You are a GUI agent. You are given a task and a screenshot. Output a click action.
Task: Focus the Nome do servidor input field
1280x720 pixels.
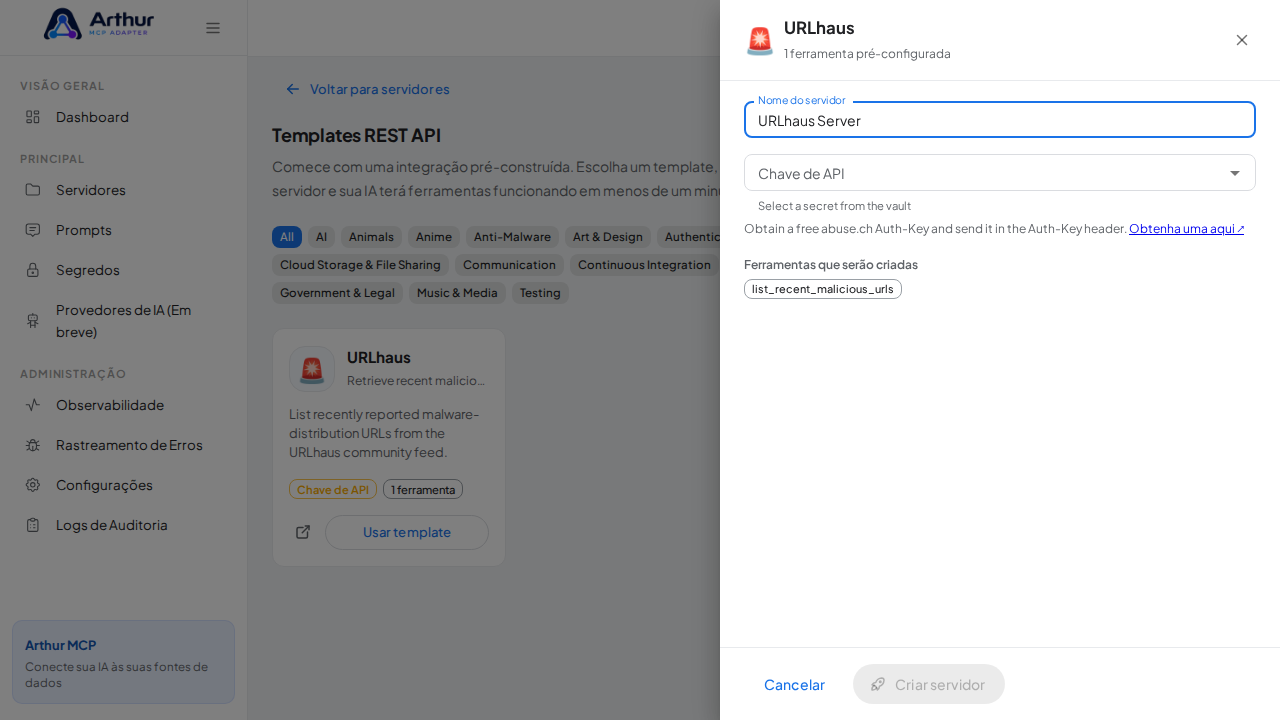coord(1000,120)
